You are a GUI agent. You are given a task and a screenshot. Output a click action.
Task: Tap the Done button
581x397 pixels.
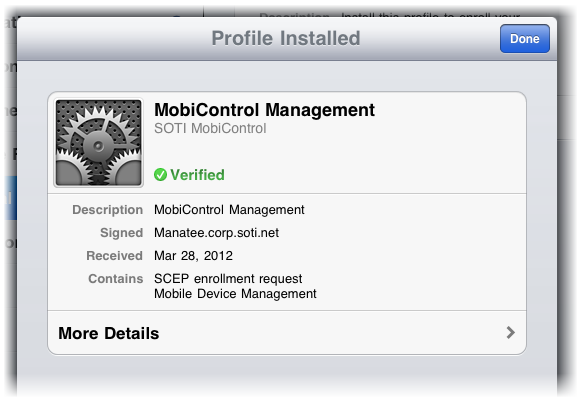[x=524, y=39]
